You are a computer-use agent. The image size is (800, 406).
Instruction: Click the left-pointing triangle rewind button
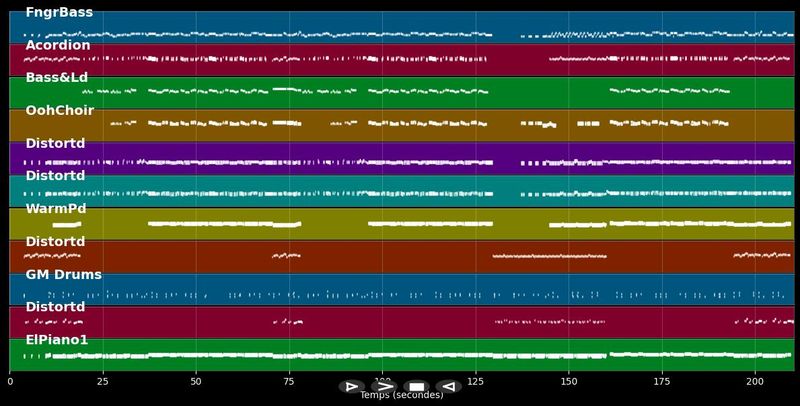[448, 387]
